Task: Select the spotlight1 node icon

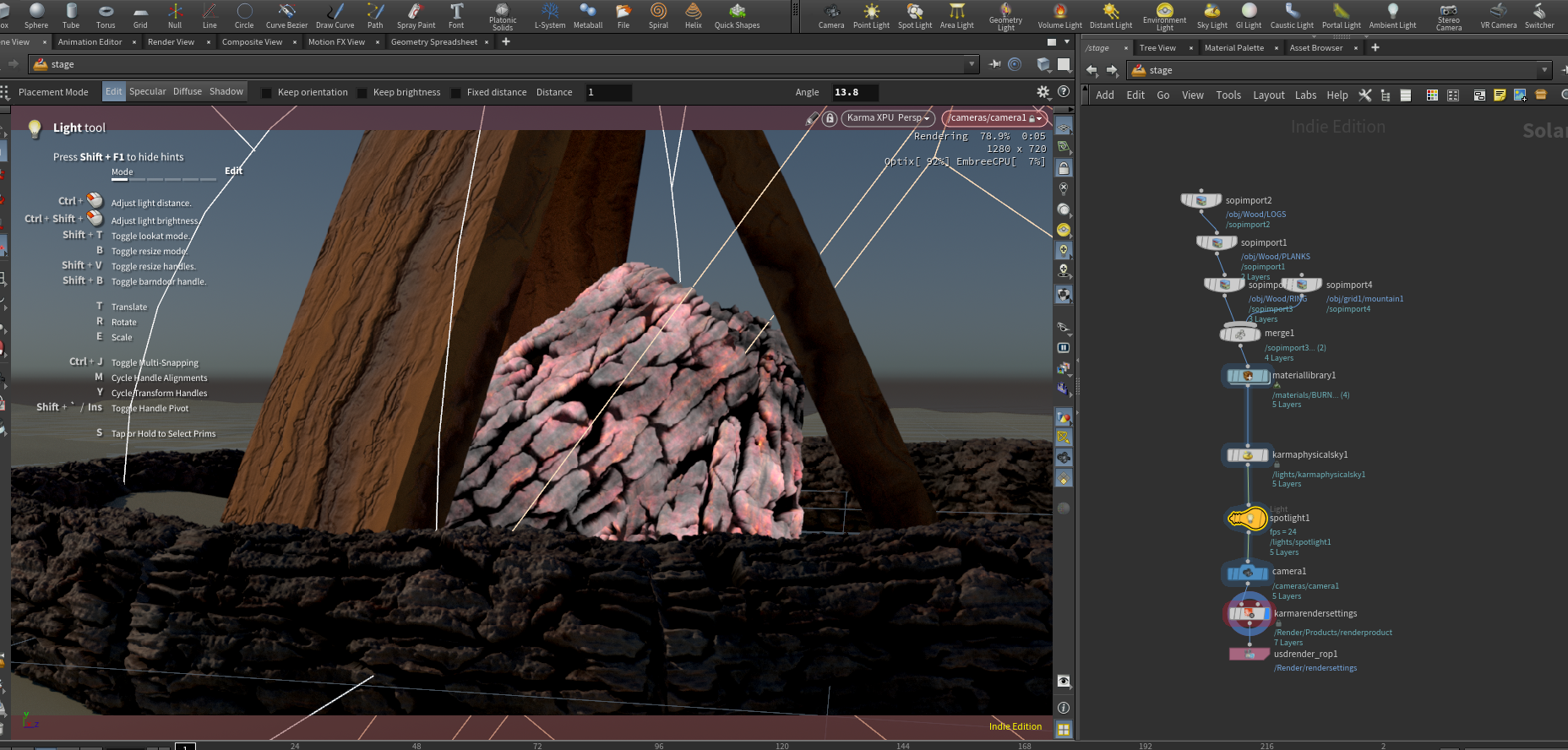Action: point(1247,518)
